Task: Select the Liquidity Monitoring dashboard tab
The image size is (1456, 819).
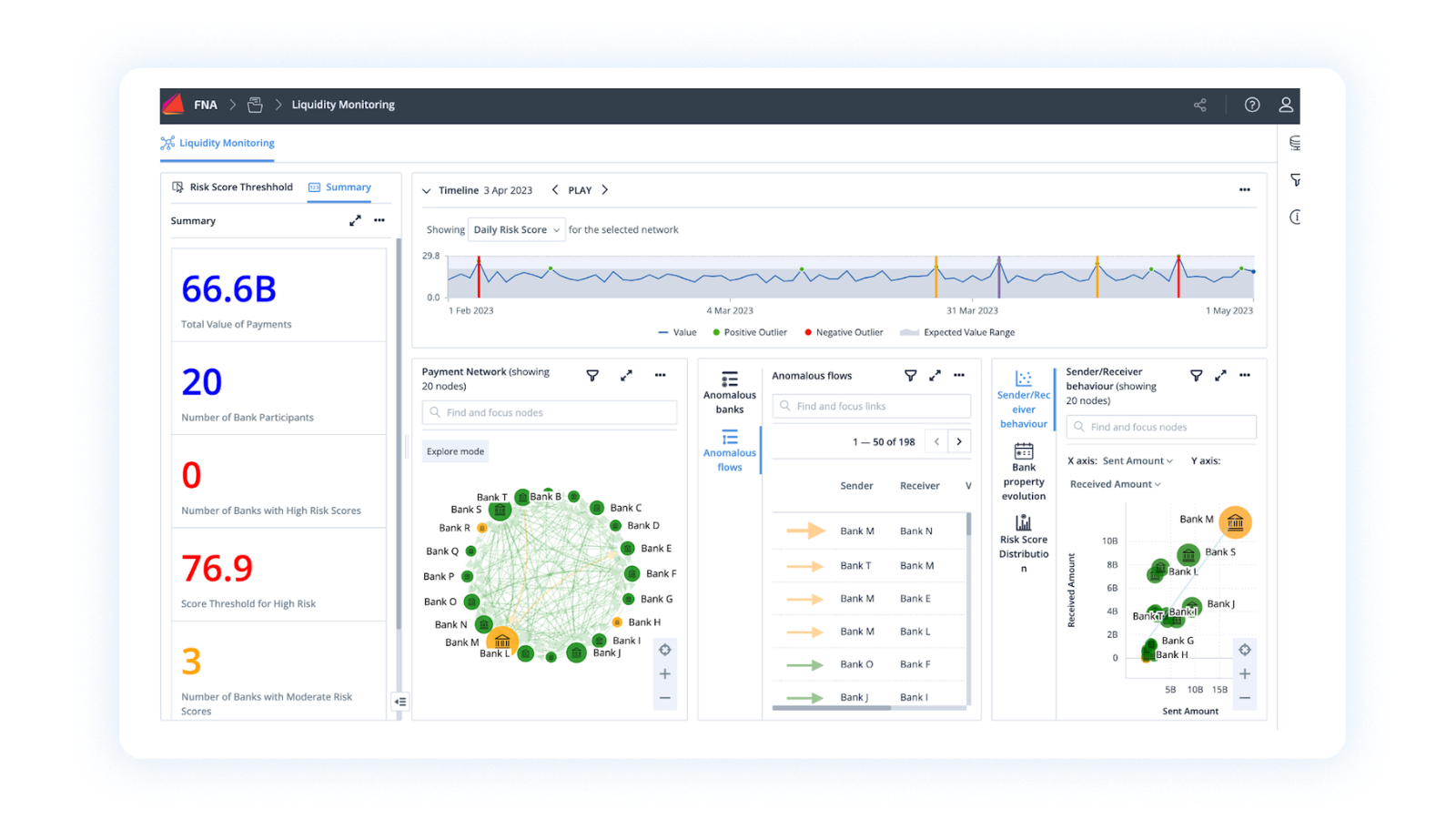Action: click(217, 143)
